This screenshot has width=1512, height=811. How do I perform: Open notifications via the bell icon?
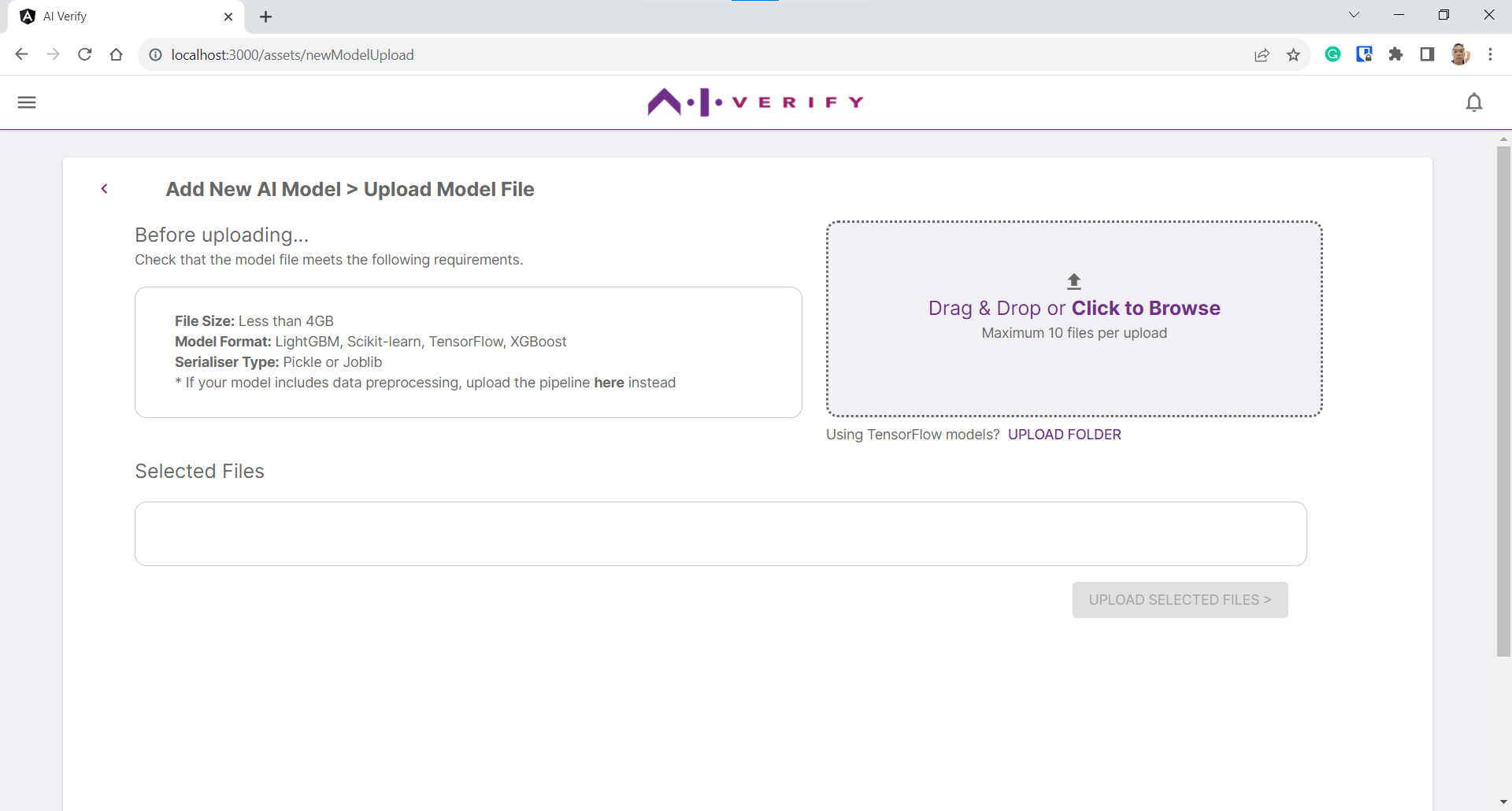[1474, 102]
